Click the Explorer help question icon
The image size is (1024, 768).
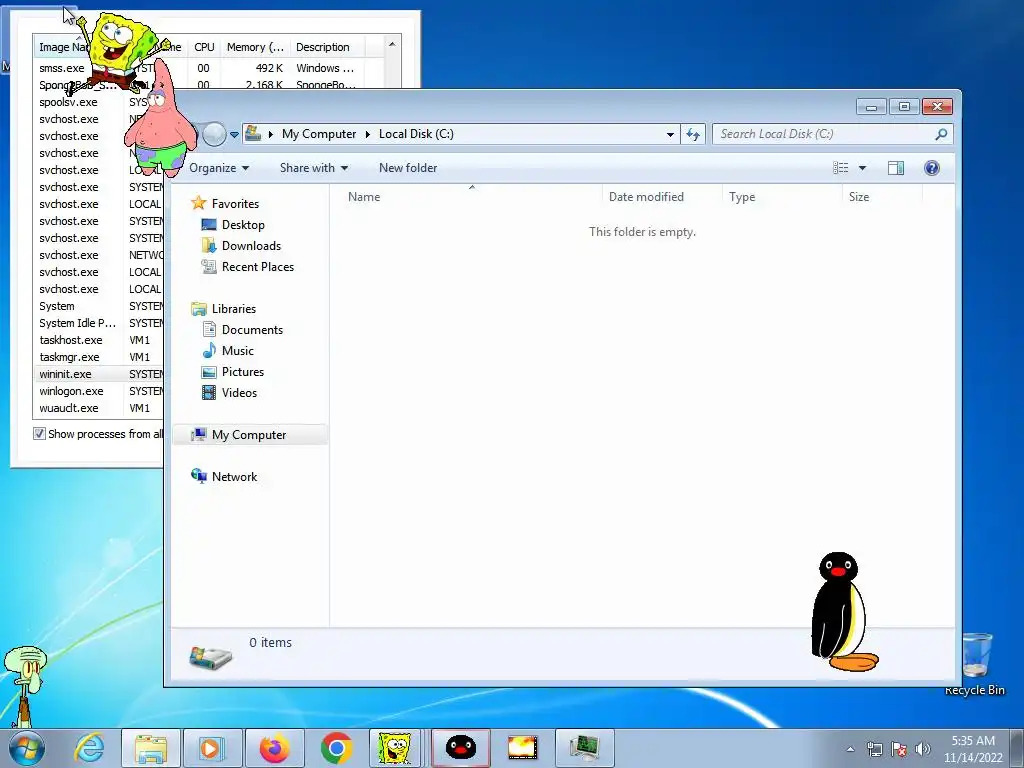(932, 168)
